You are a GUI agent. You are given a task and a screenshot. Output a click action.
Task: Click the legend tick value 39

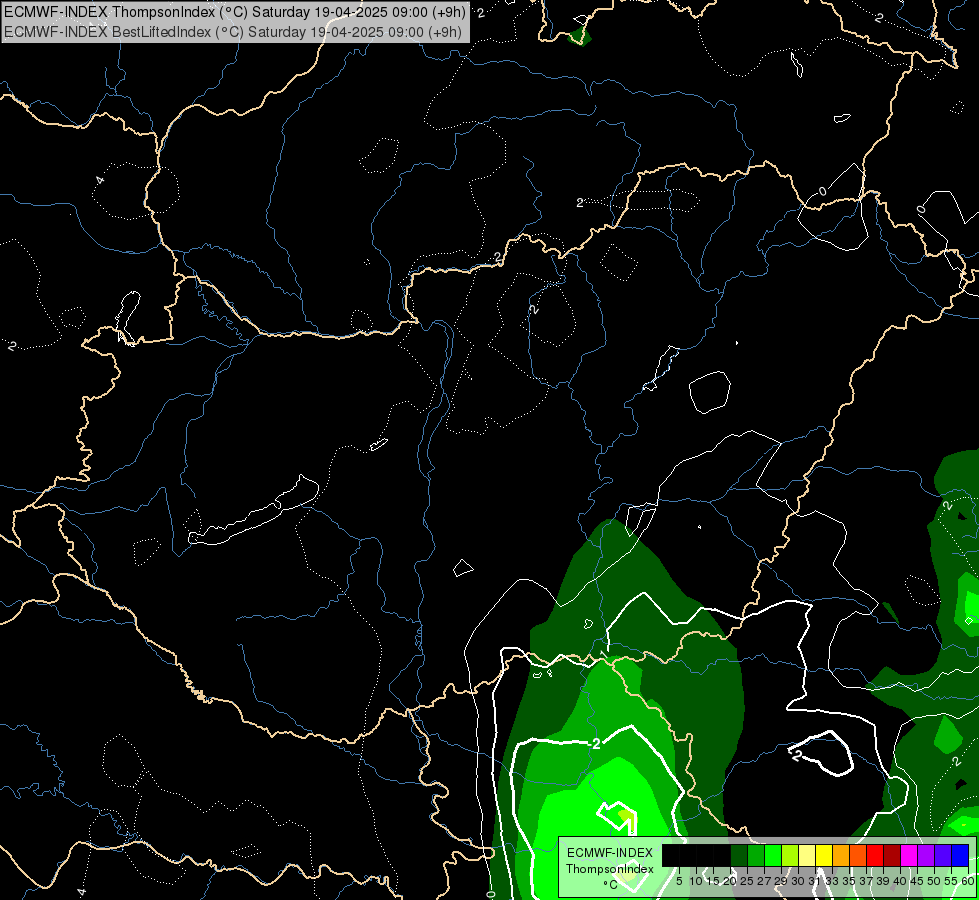click(883, 881)
